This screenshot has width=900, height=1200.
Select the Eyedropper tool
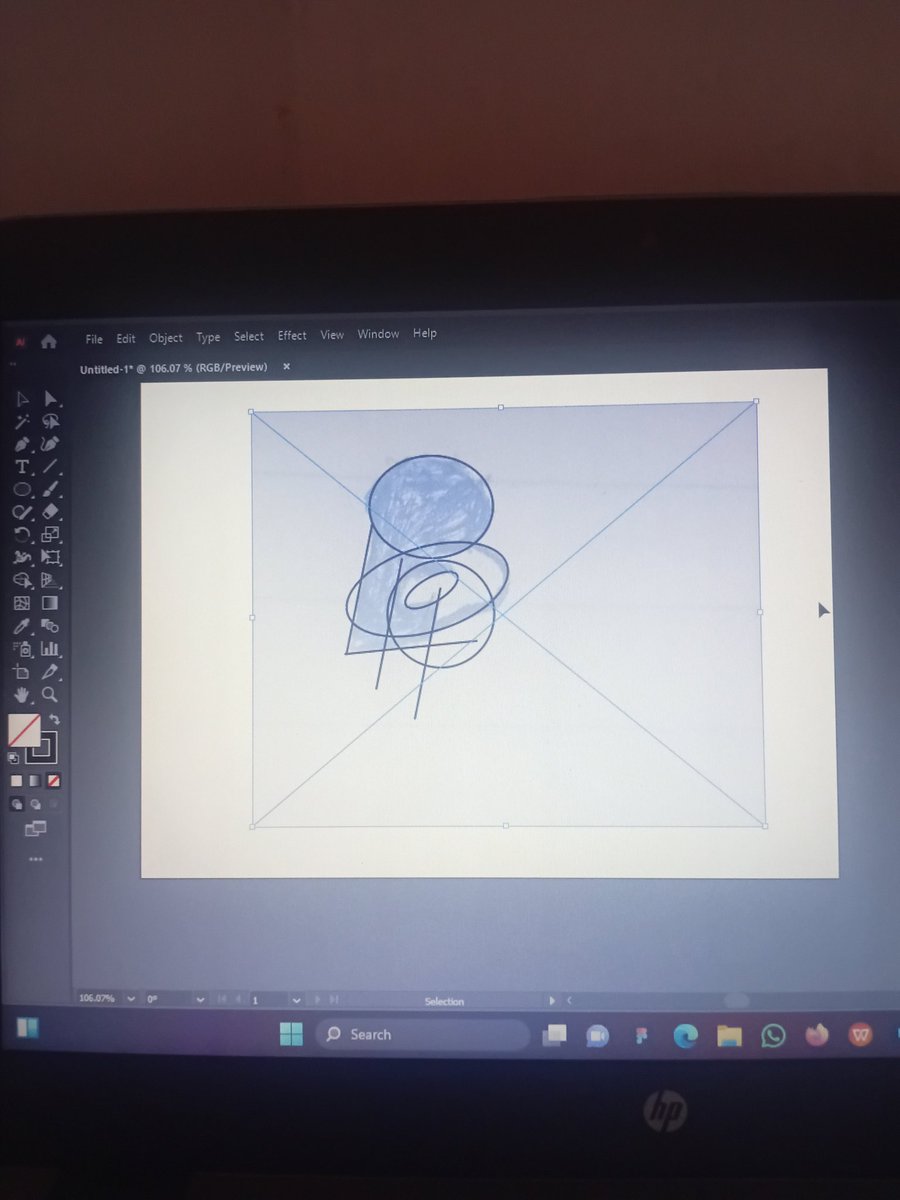click(22, 626)
